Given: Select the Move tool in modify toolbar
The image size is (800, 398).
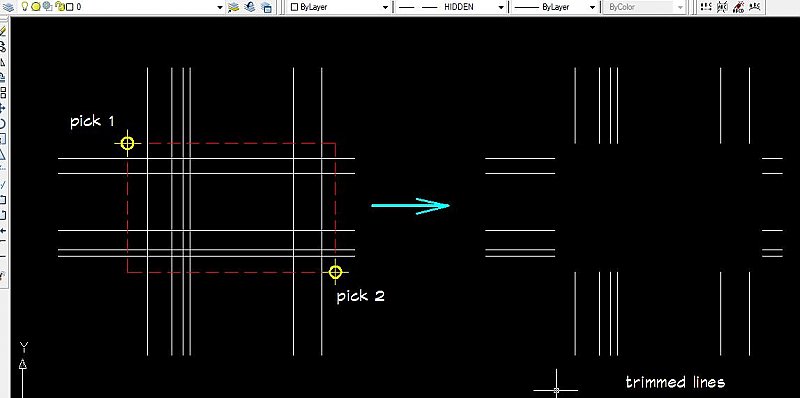Looking at the screenshot, I should 3,108.
